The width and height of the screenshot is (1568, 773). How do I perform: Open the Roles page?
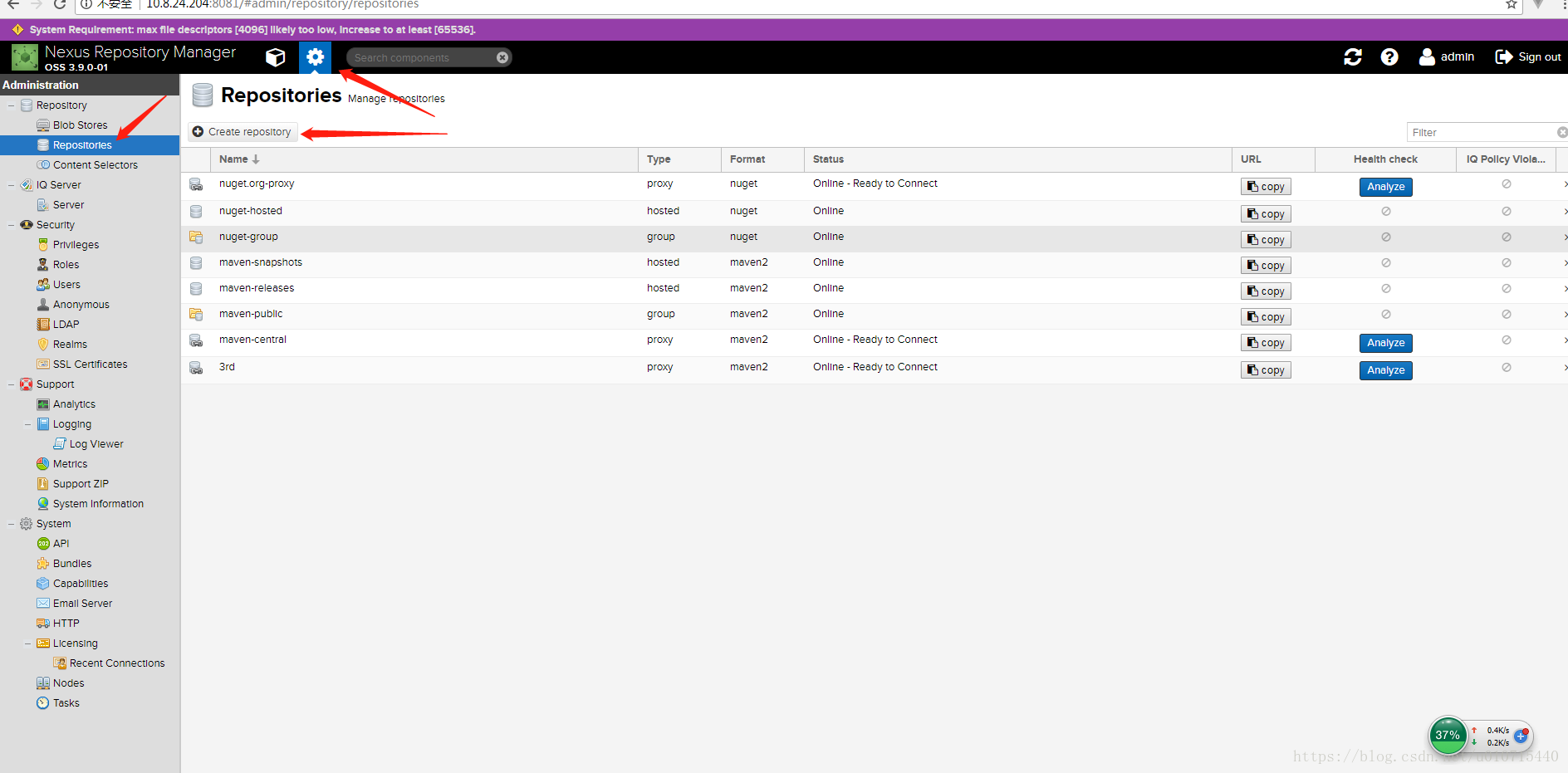coord(66,265)
